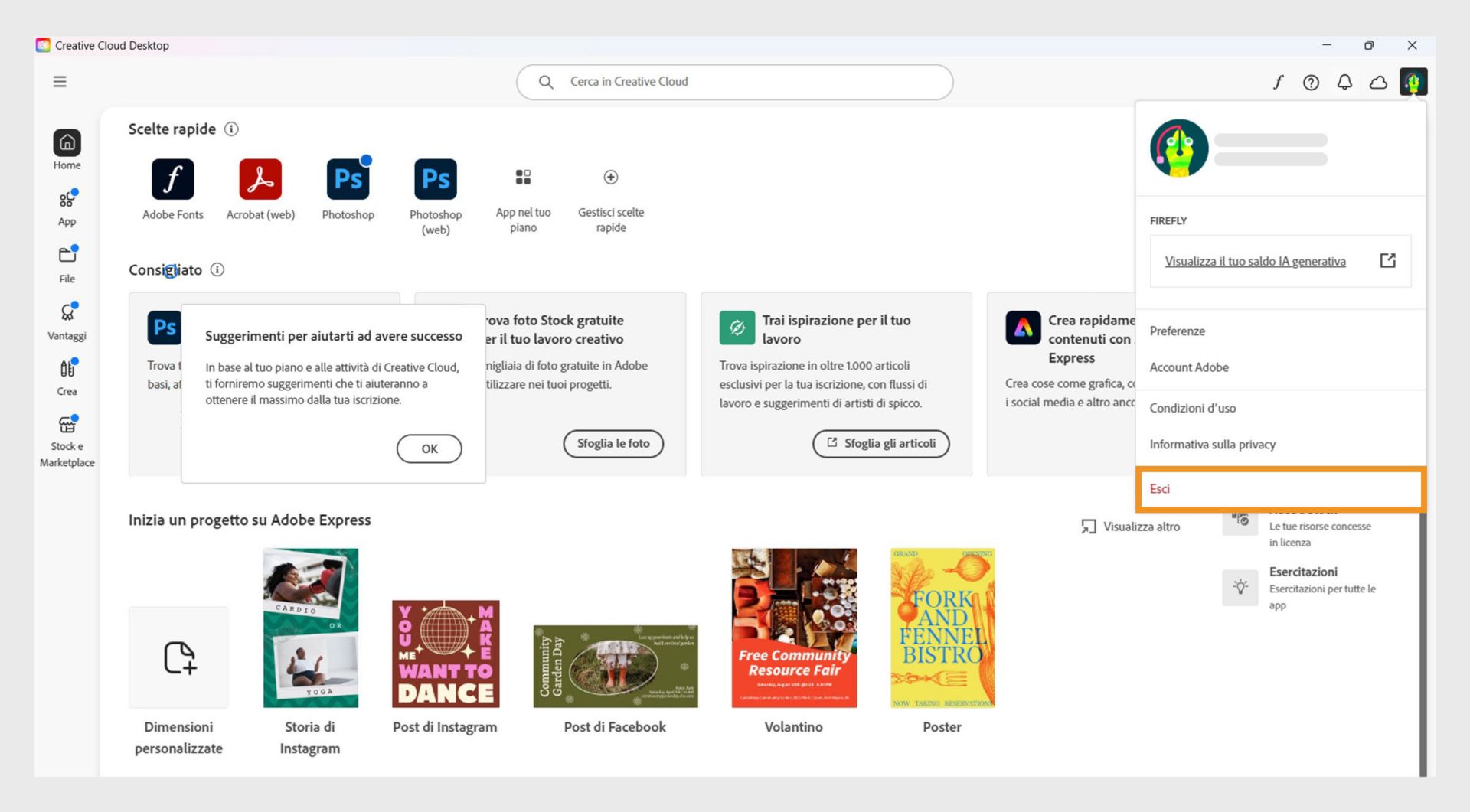
Task: Select Esci from the account menu
Action: [1161, 488]
